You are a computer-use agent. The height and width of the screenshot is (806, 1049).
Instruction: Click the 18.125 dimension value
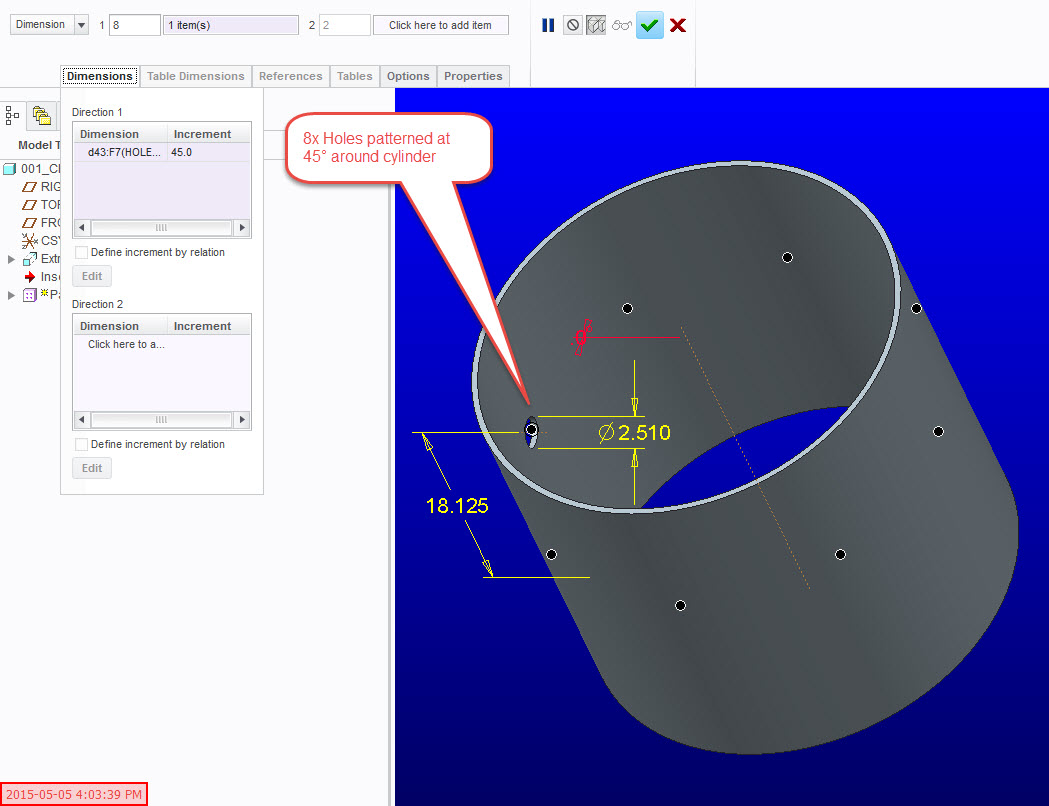457,506
